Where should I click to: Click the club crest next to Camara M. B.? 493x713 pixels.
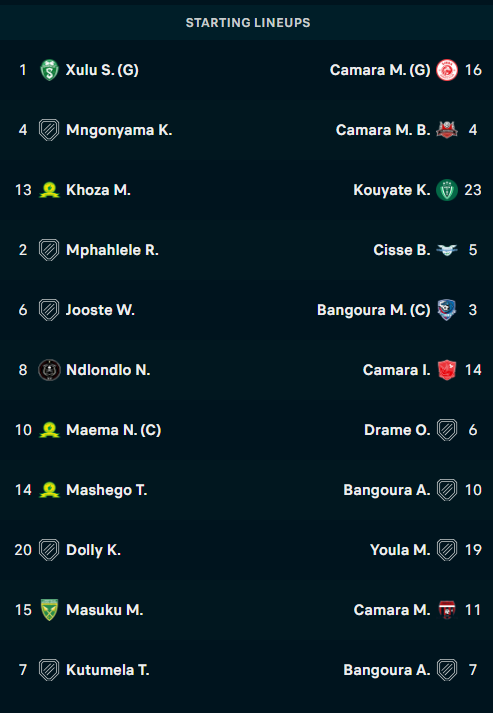click(447, 130)
